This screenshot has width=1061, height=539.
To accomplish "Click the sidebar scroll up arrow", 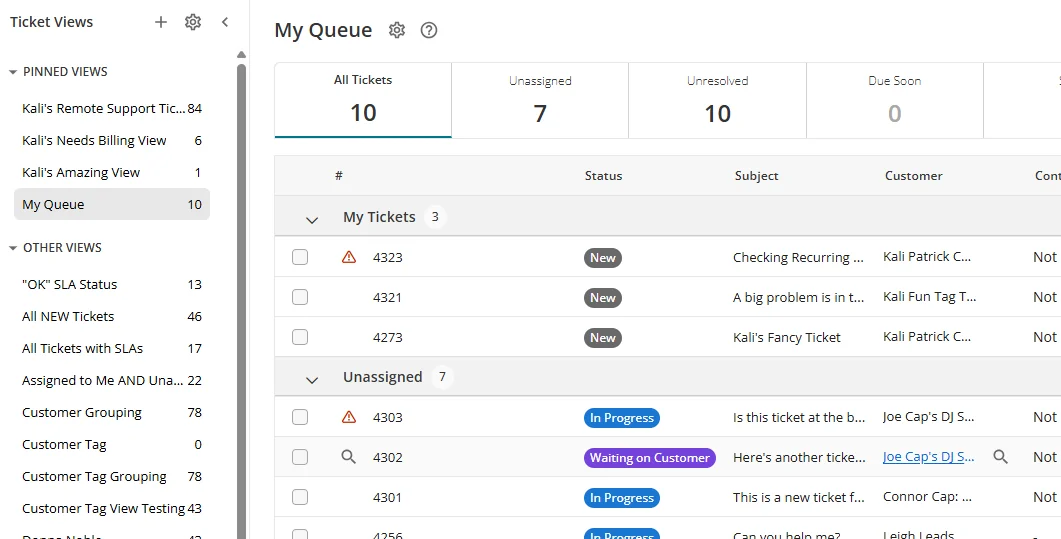I will pyautogui.click(x=242, y=55).
